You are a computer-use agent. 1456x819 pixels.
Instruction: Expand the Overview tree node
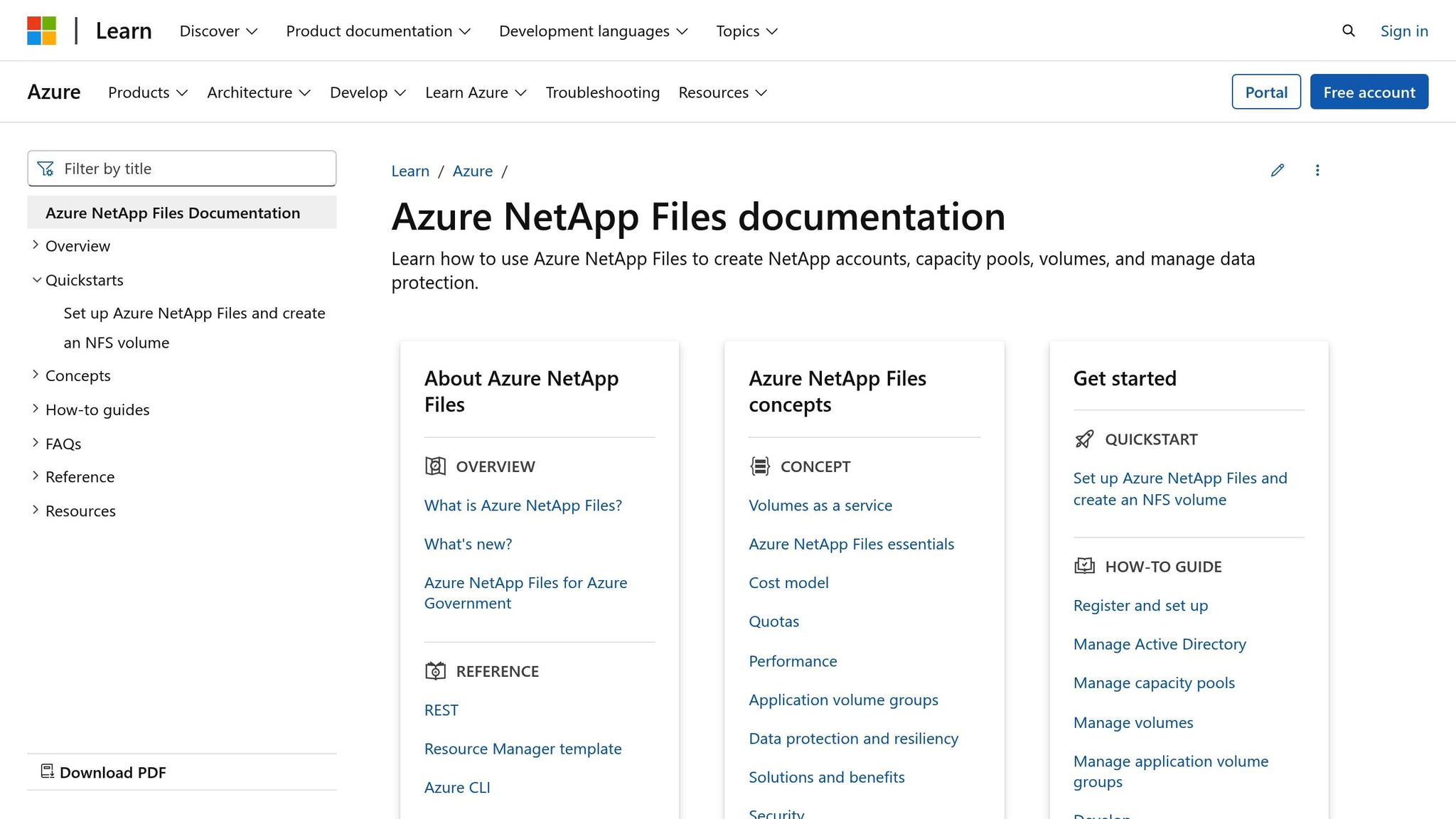[x=36, y=245]
